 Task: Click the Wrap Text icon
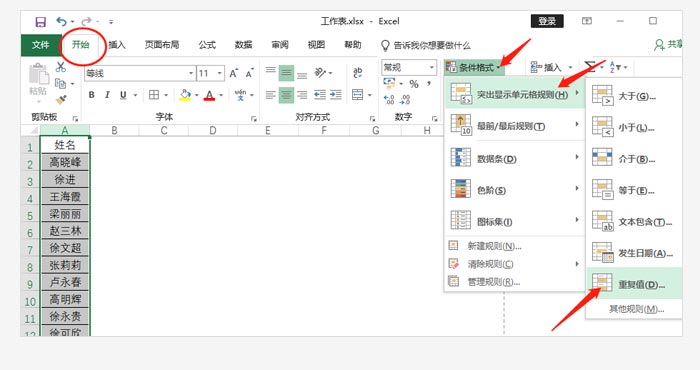click(x=358, y=72)
